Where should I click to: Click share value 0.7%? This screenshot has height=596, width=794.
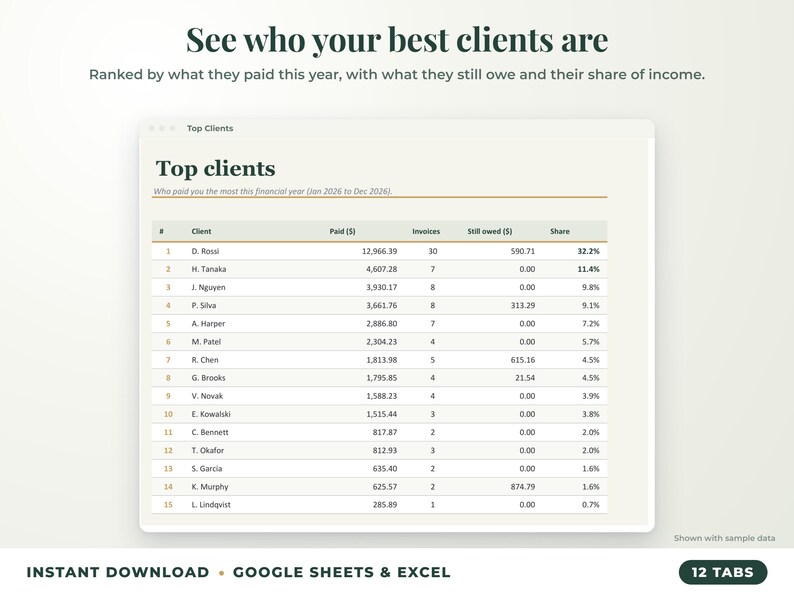(590, 505)
